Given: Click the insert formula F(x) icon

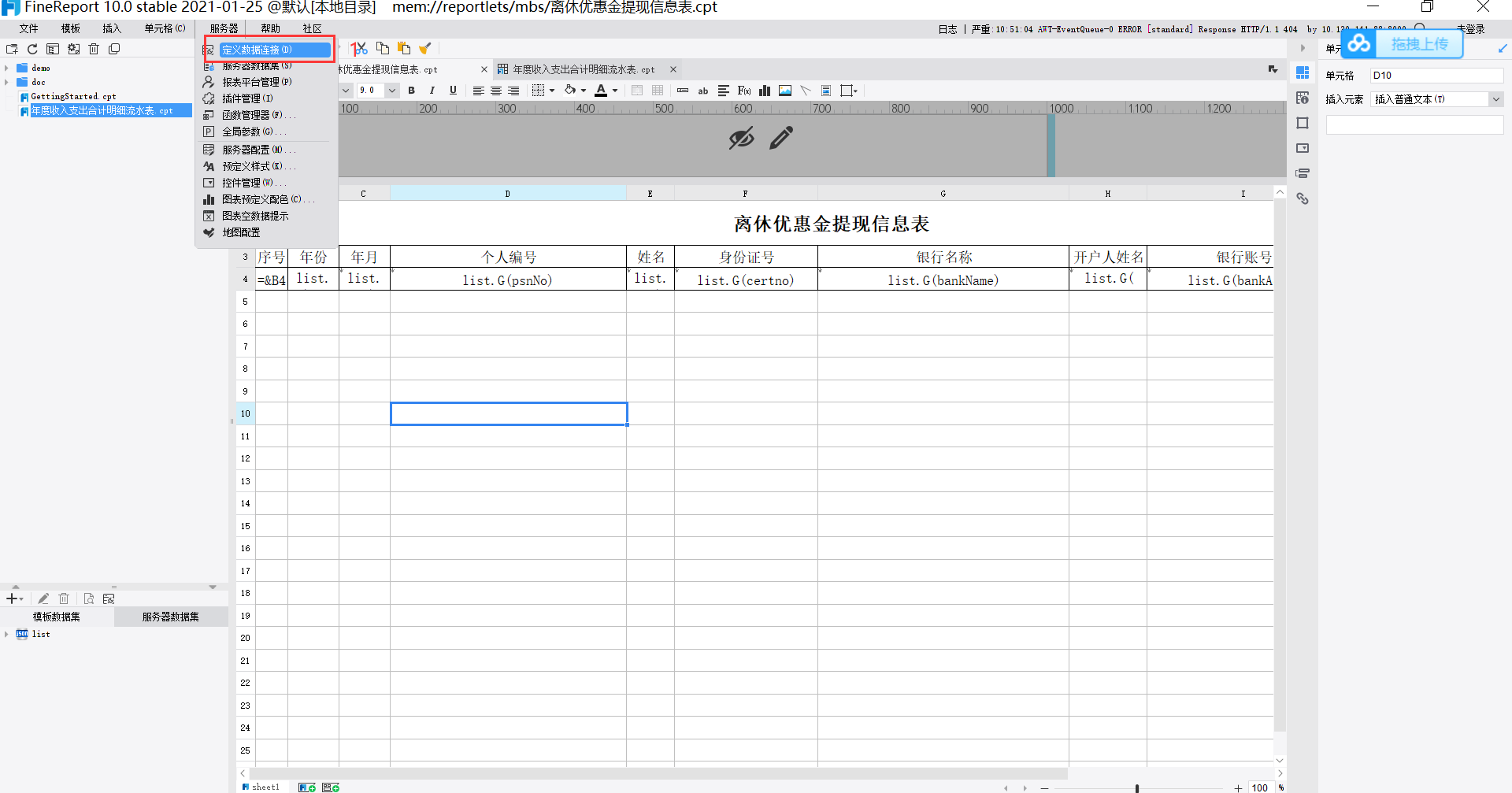Looking at the screenshot, I should click(x=744, y=91).
